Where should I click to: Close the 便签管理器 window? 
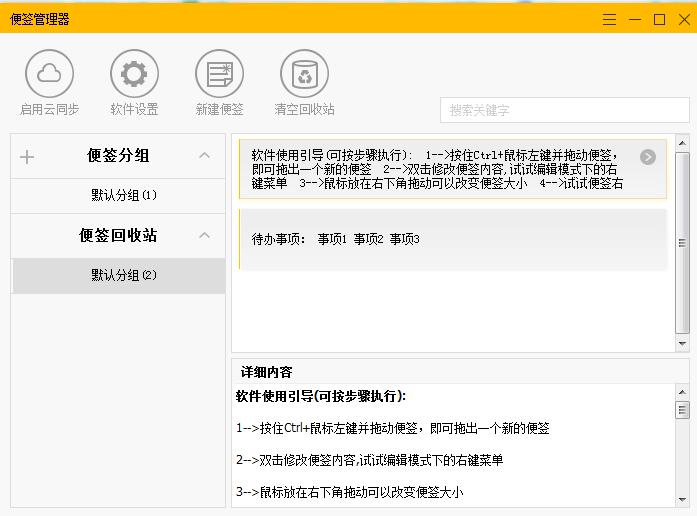pos(685,20)
